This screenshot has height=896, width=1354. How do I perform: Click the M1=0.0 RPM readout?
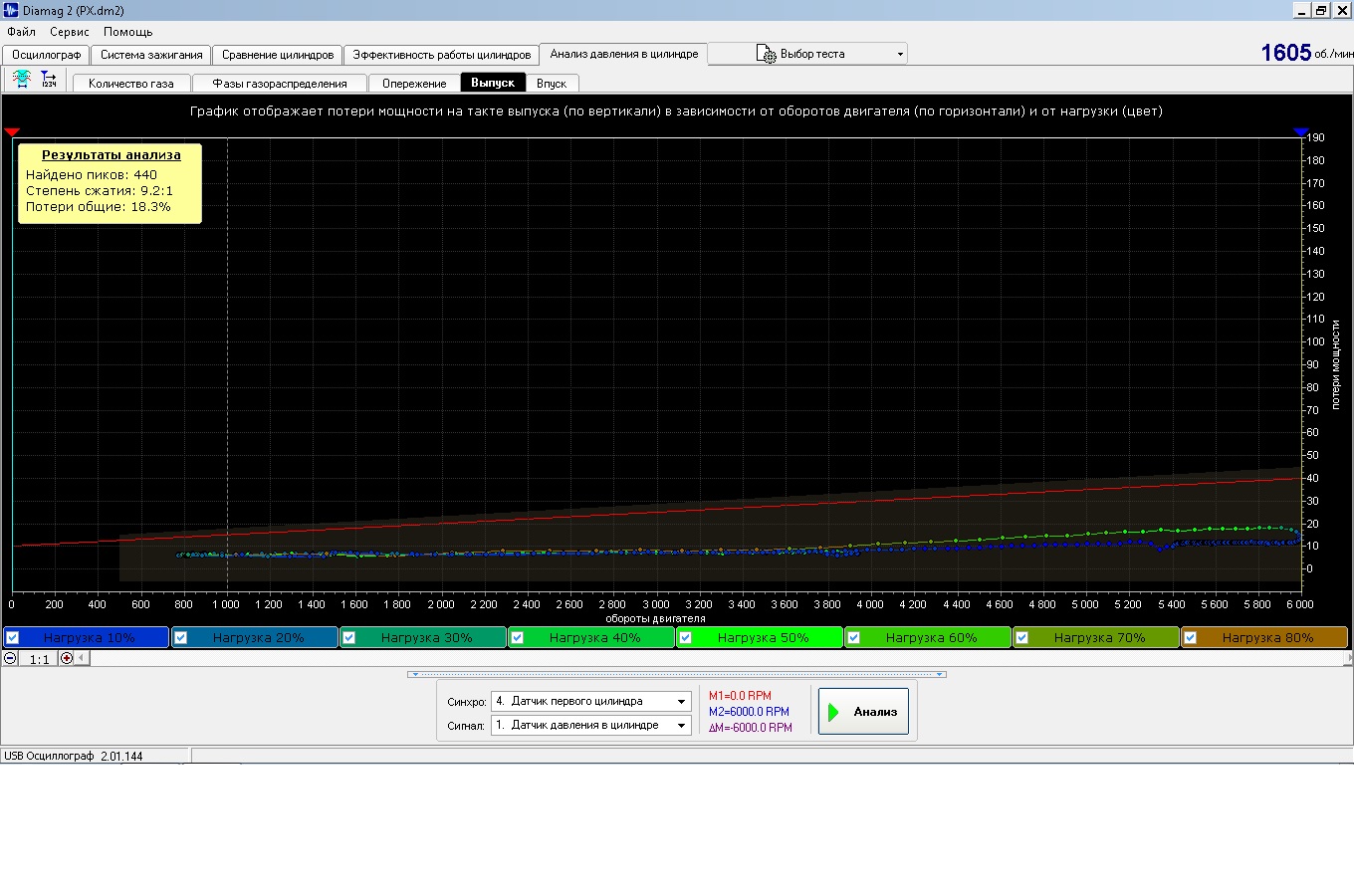[x=740, y=696]
